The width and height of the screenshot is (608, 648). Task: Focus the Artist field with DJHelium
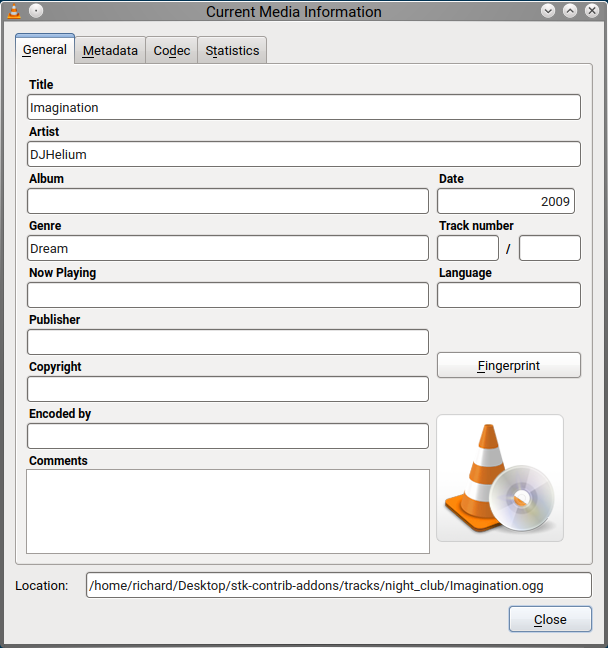pos(304,154)
